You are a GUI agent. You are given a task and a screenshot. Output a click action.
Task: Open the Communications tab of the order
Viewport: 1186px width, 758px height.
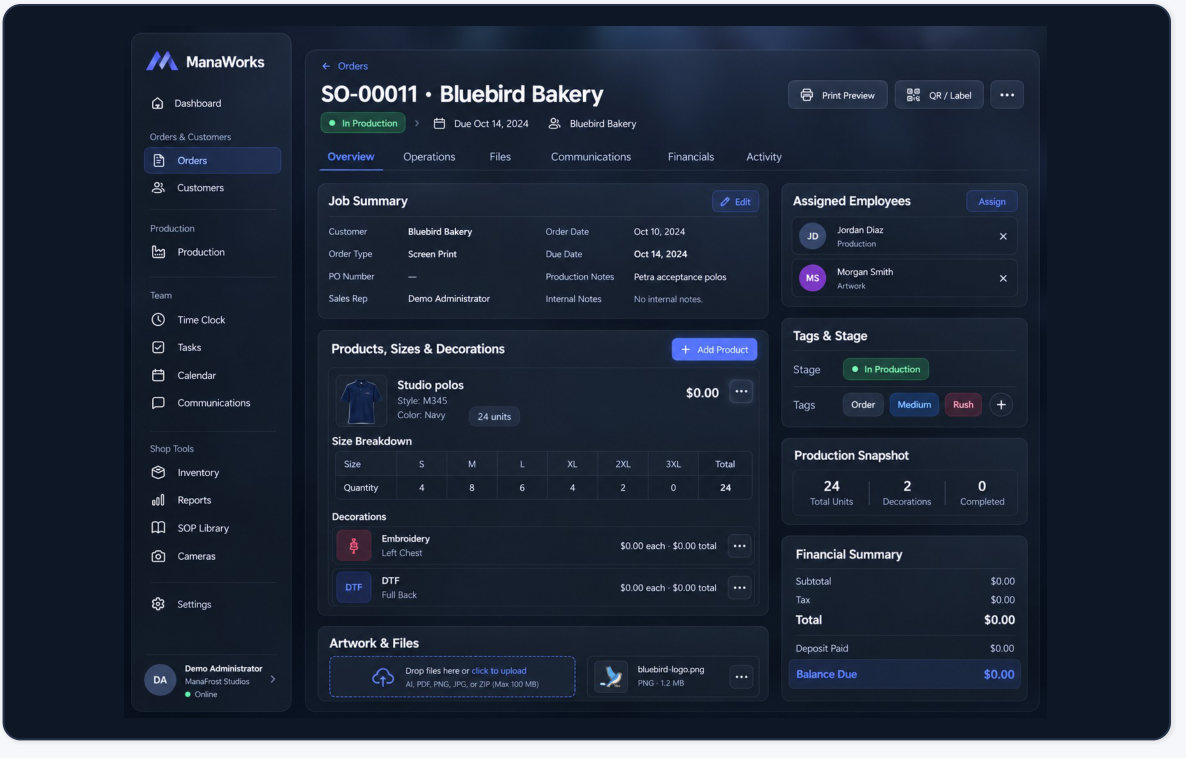click(591, 157)
